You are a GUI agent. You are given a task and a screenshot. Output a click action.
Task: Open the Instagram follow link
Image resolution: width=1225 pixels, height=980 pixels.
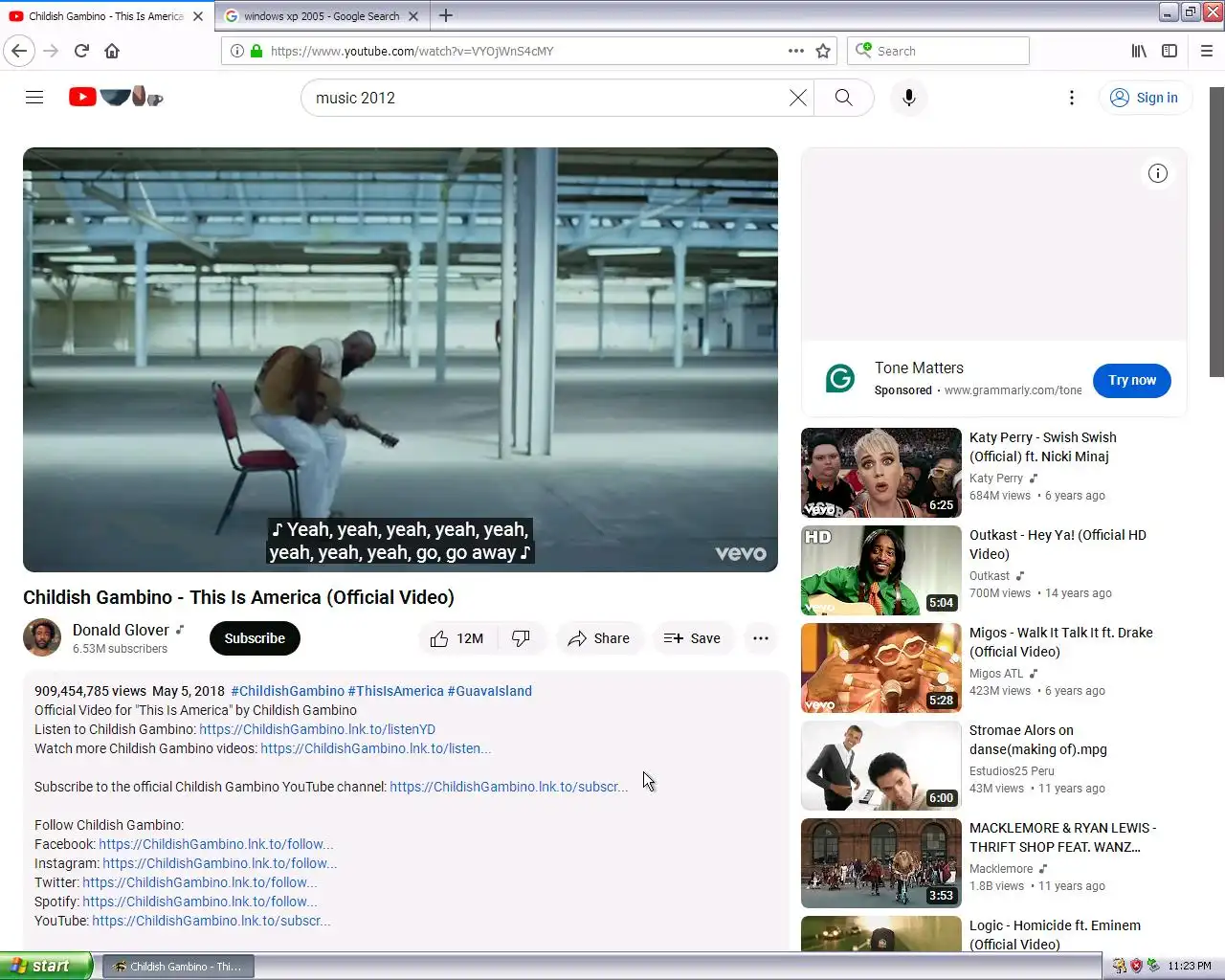220,863
